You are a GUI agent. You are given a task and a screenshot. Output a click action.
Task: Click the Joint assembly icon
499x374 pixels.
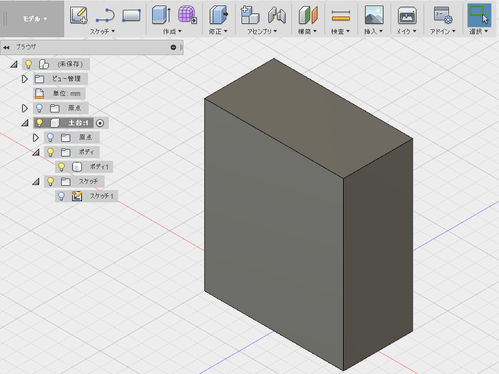(x=277, y=15)
